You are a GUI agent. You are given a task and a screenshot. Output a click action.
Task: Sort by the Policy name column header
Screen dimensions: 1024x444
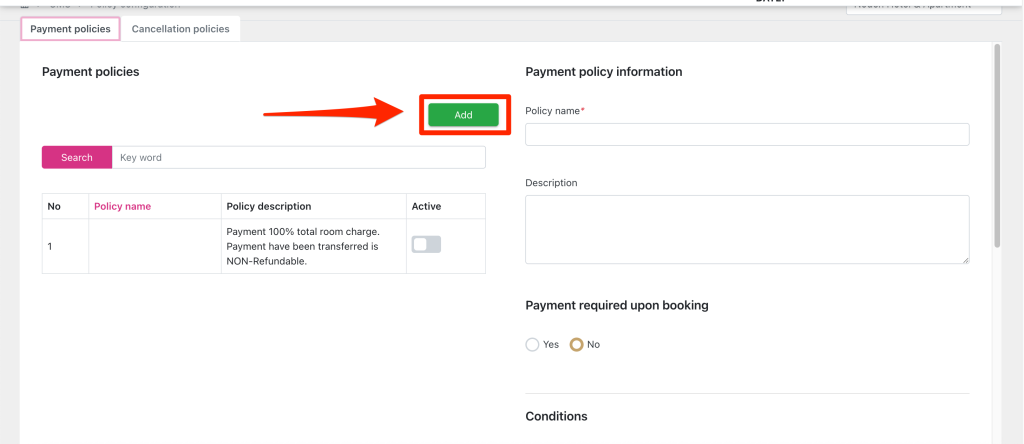(x=122, y=206)
